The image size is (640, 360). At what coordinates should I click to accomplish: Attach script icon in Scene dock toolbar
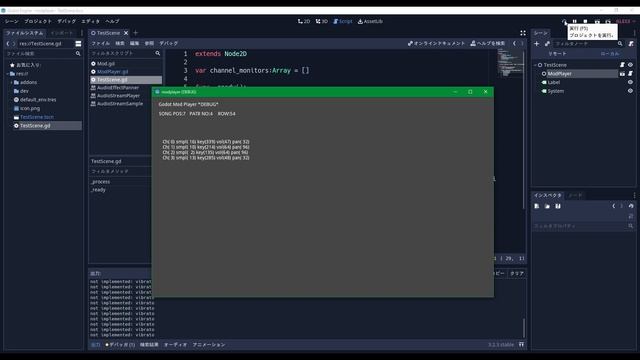631,44
